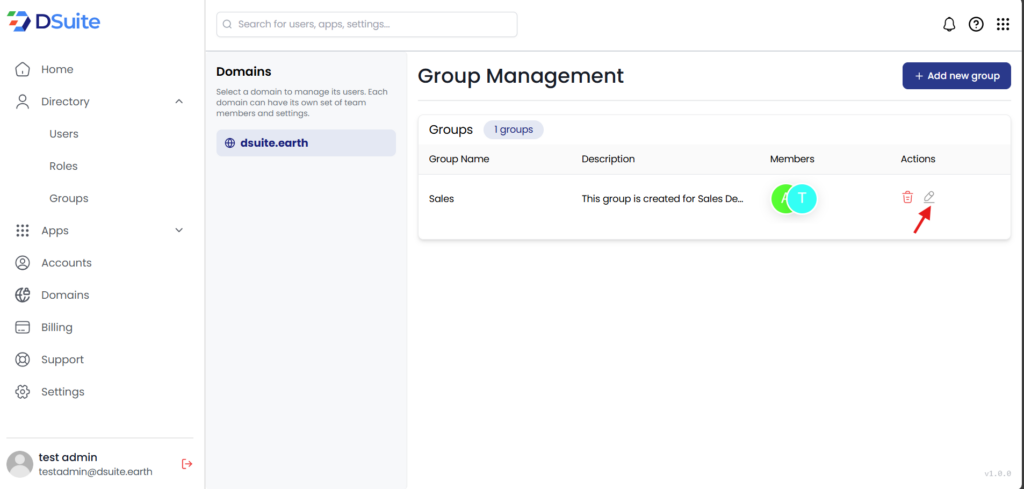
Task: Click the test admin profile avatar
Action: [x=20, y=464]
